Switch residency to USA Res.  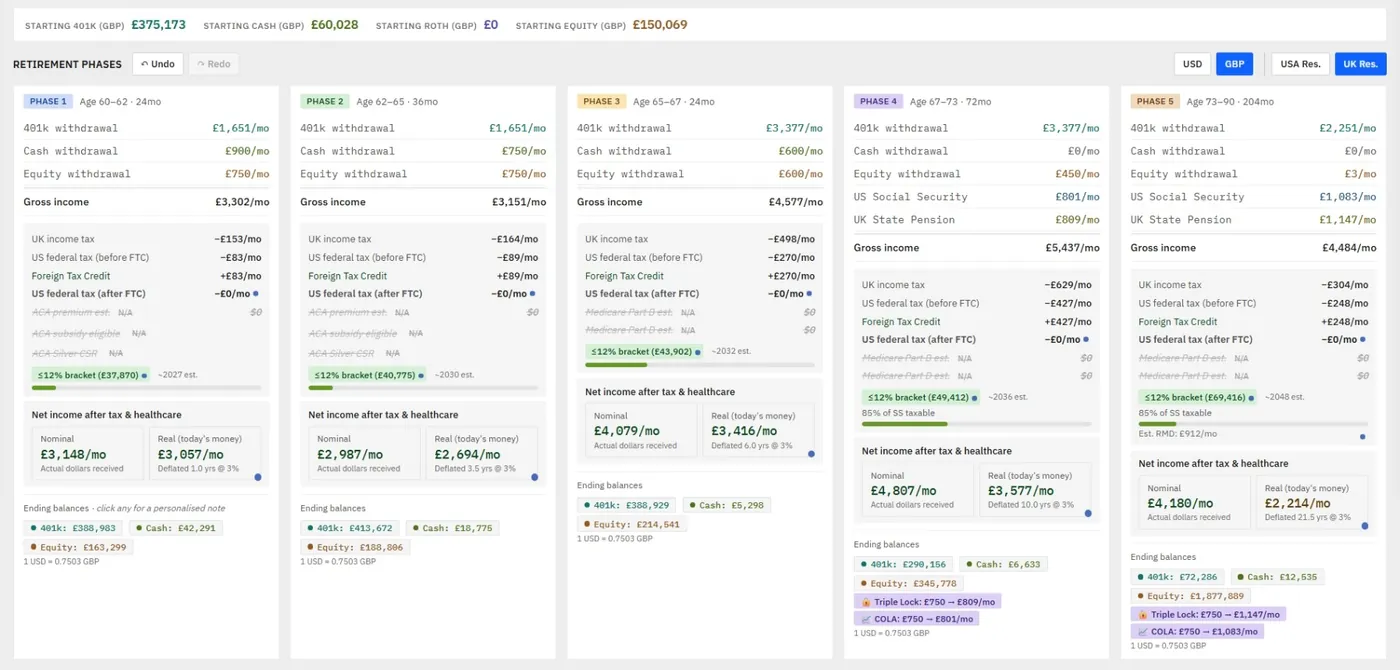1300,64
